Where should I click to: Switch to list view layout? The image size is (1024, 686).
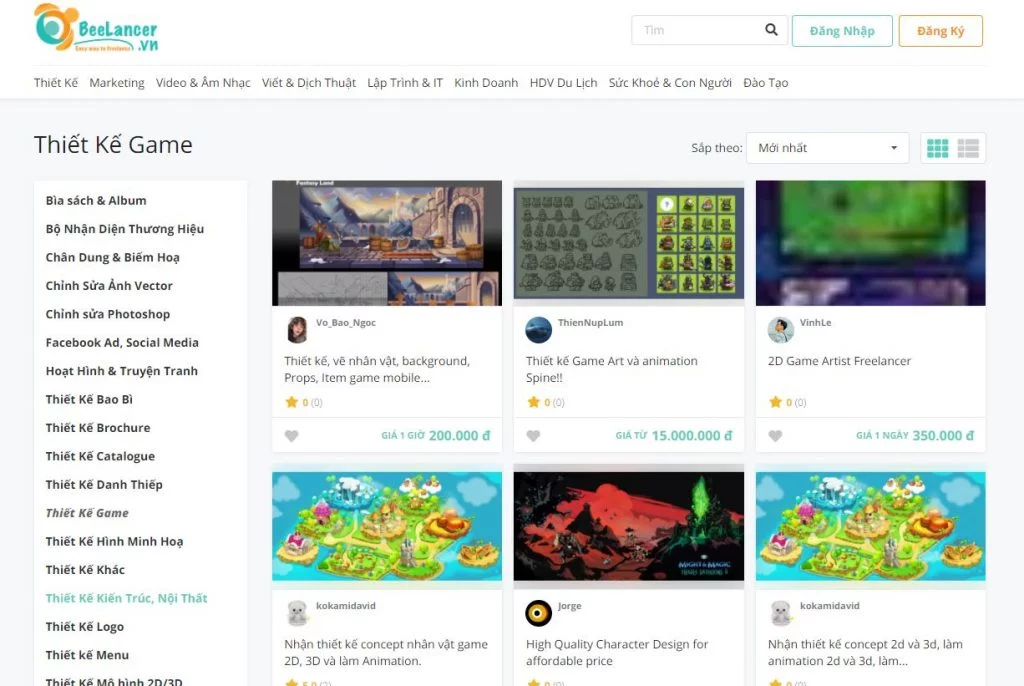pos(968,148)
